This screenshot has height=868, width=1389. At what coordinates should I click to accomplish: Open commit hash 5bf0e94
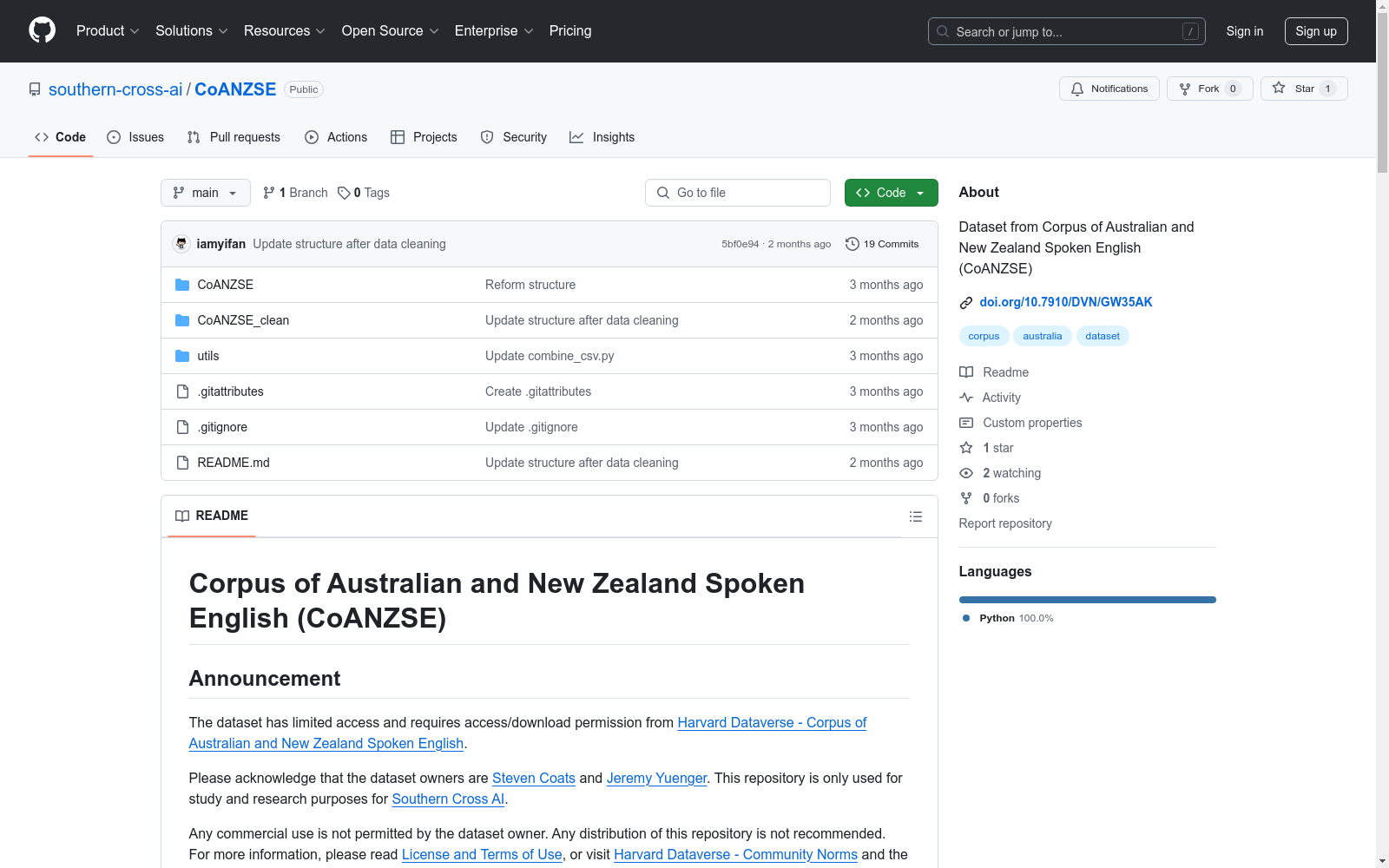coord(740,244)
